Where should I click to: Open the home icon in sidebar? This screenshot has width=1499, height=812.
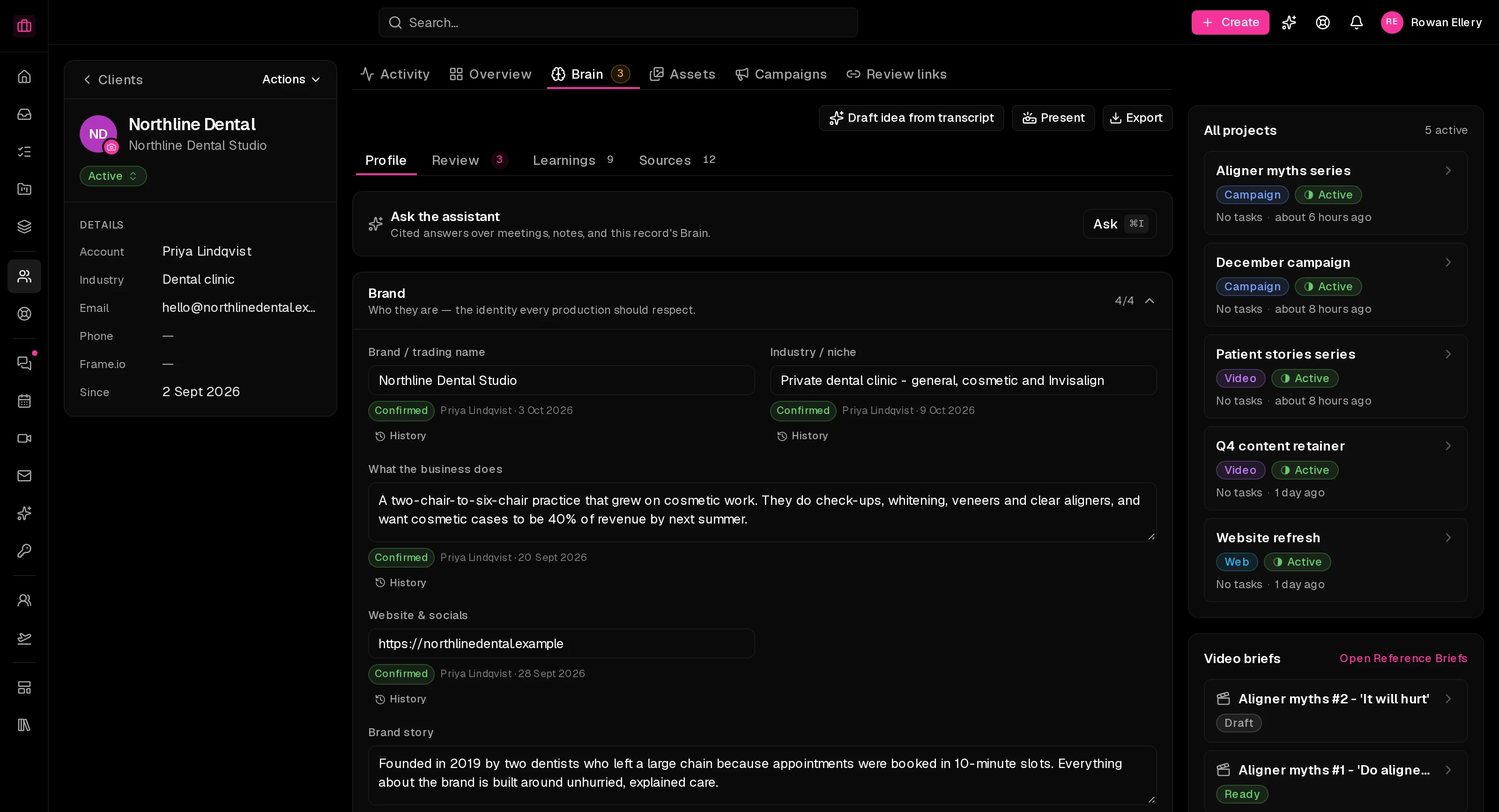pos(24,77)
